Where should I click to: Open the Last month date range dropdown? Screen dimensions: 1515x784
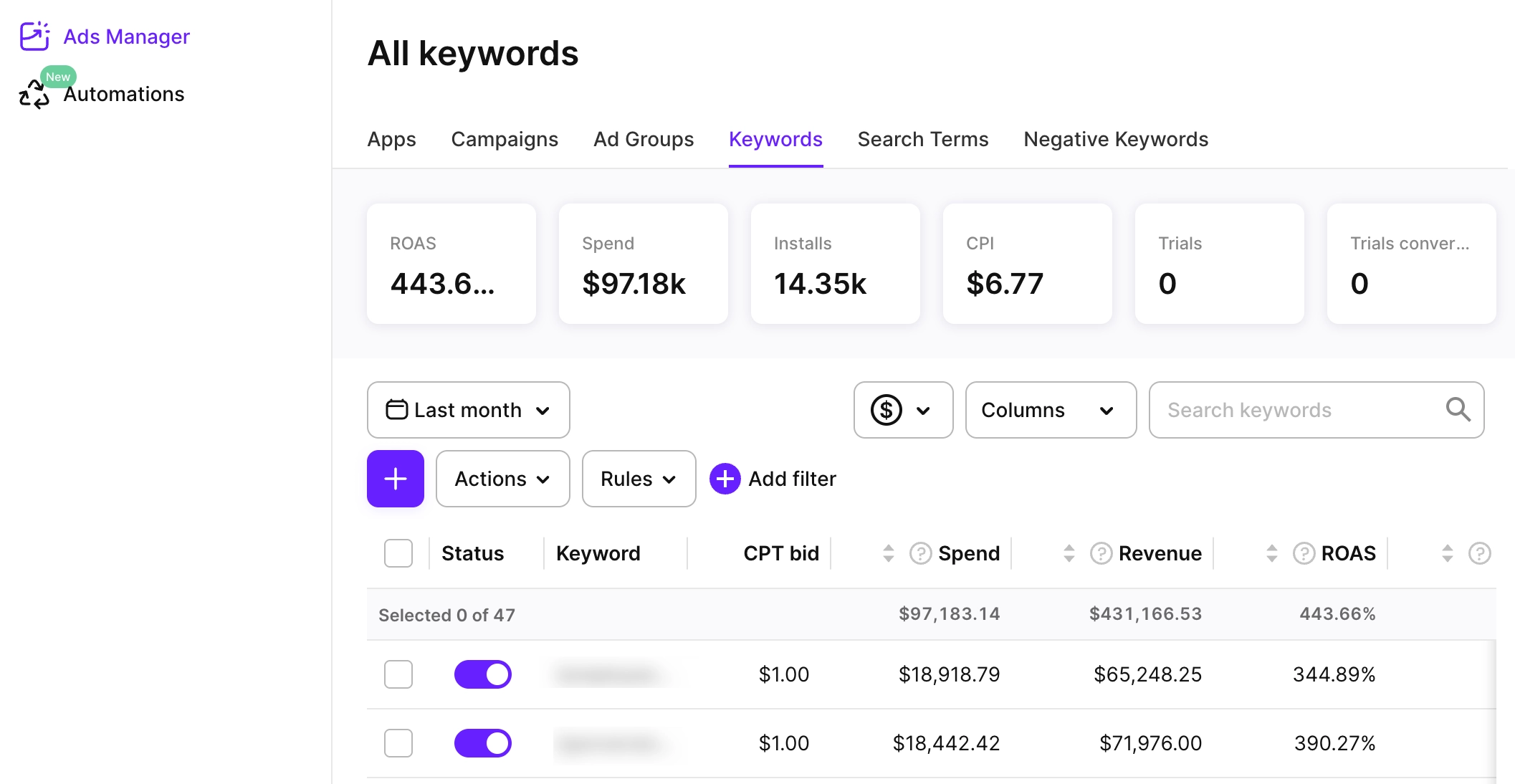click(468, 410)
